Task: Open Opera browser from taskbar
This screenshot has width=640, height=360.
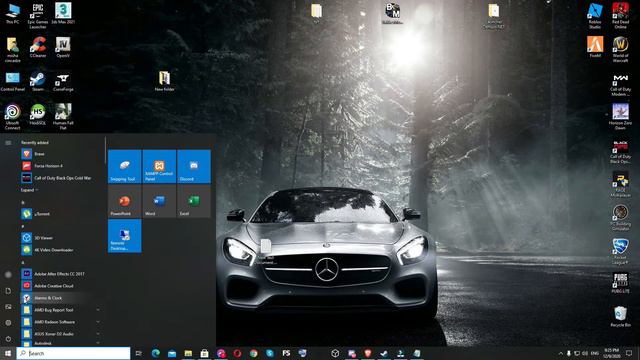Action: pos(237,353)
